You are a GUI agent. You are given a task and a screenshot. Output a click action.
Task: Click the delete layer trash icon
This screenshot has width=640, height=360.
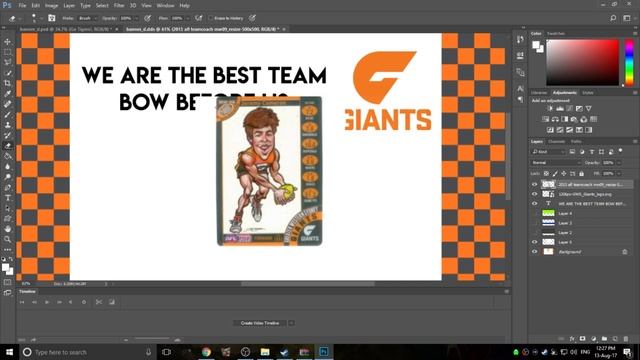pos(626,339)
